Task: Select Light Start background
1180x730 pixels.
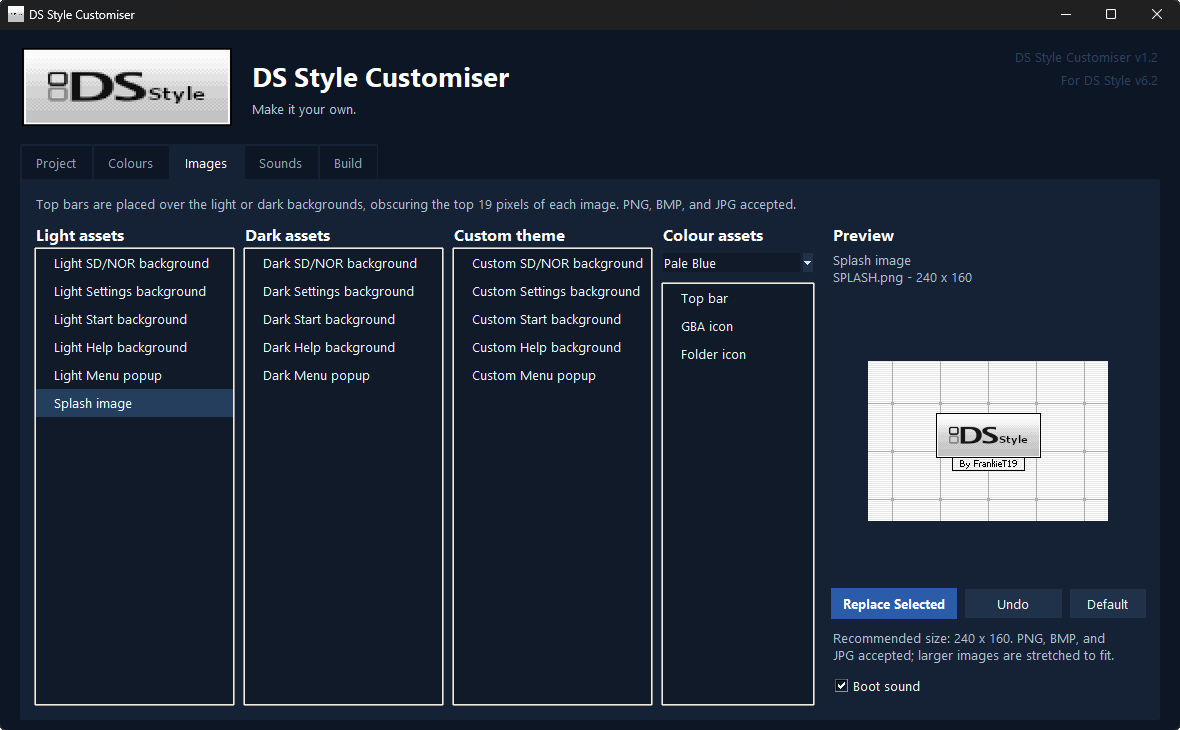Action: (135, 319)
